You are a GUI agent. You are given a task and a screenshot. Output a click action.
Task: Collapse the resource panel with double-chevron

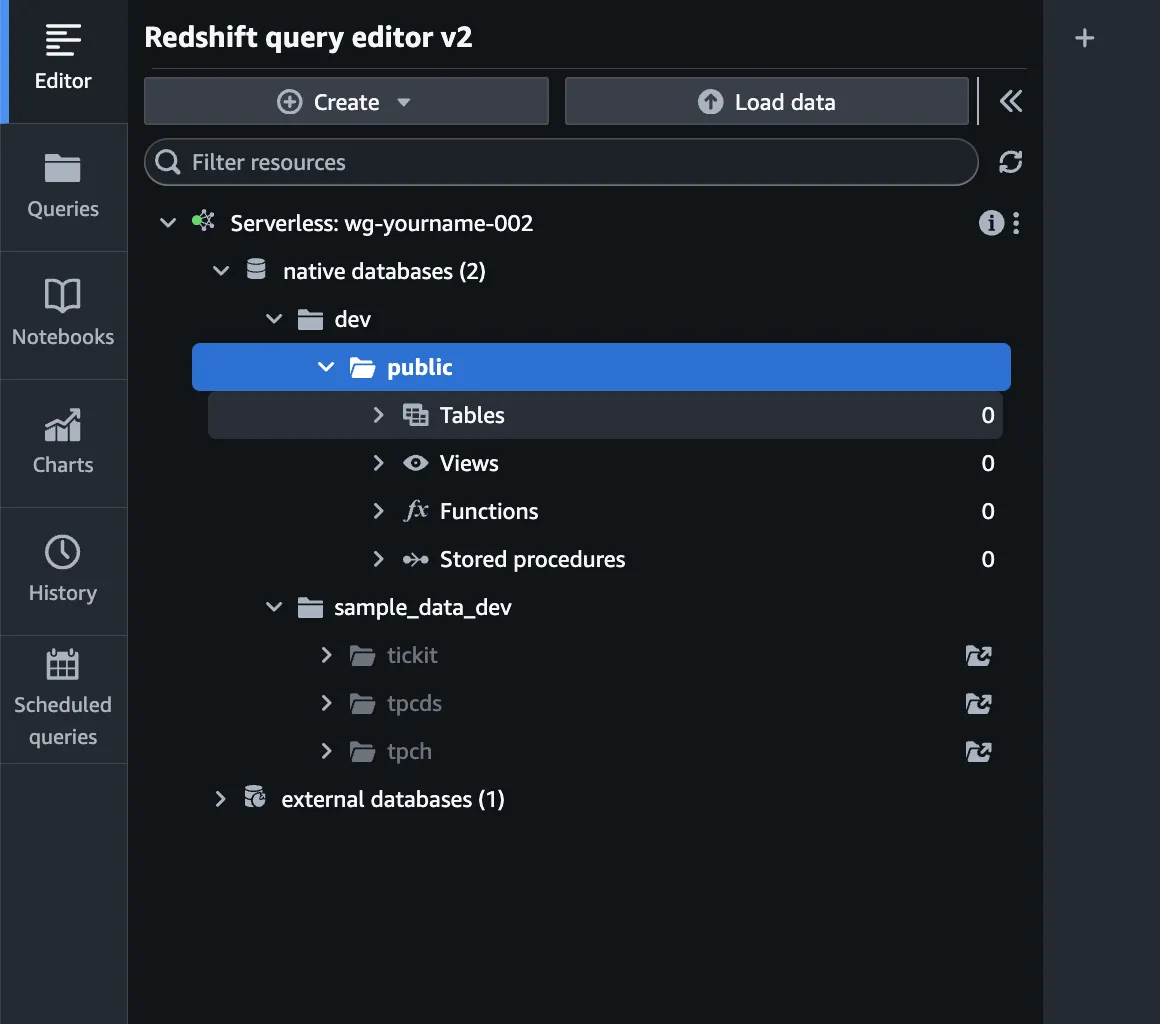pyautogui.click(x=1011, y=101)
